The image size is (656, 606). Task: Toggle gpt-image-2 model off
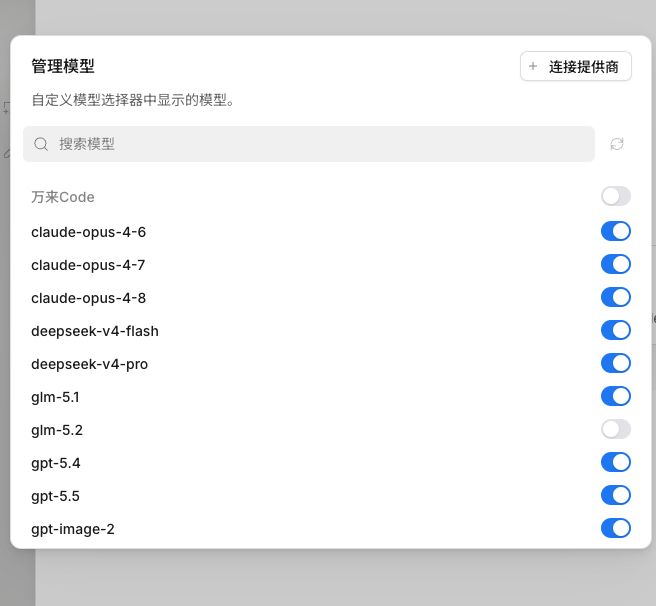pos(616,528)
